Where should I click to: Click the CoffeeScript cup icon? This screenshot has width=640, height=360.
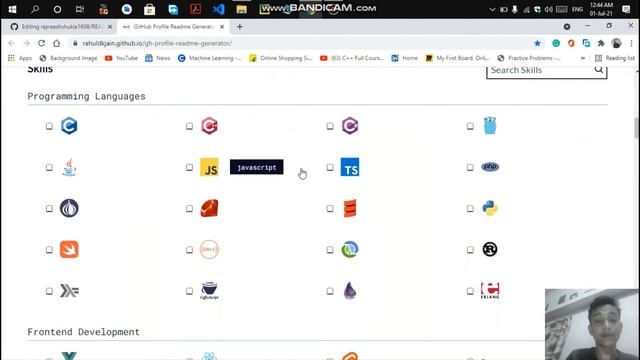coord(209,291)
